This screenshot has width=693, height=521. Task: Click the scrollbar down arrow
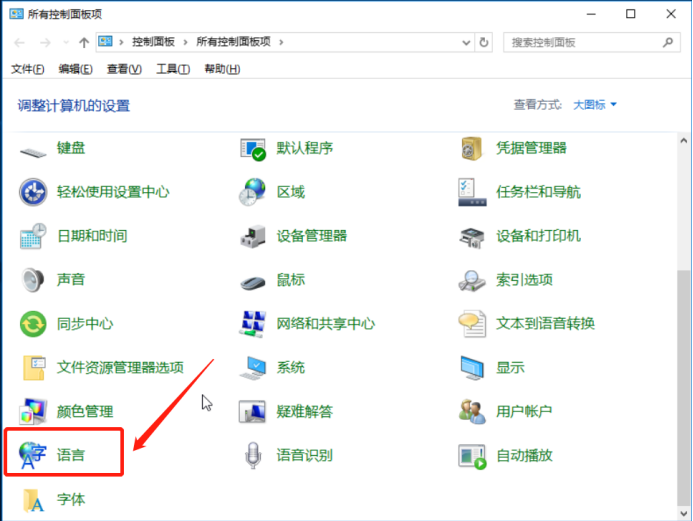[x=684, y=513]
